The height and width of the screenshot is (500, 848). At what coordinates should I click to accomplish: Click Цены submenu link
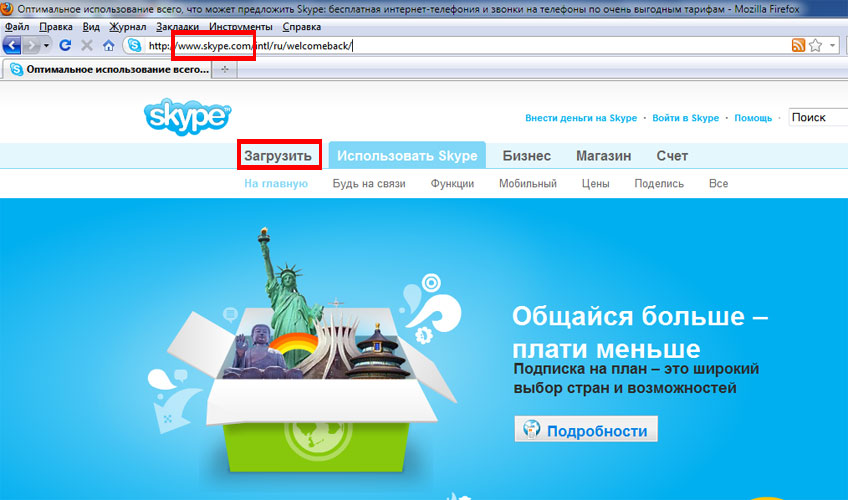[x=595, y=183]
